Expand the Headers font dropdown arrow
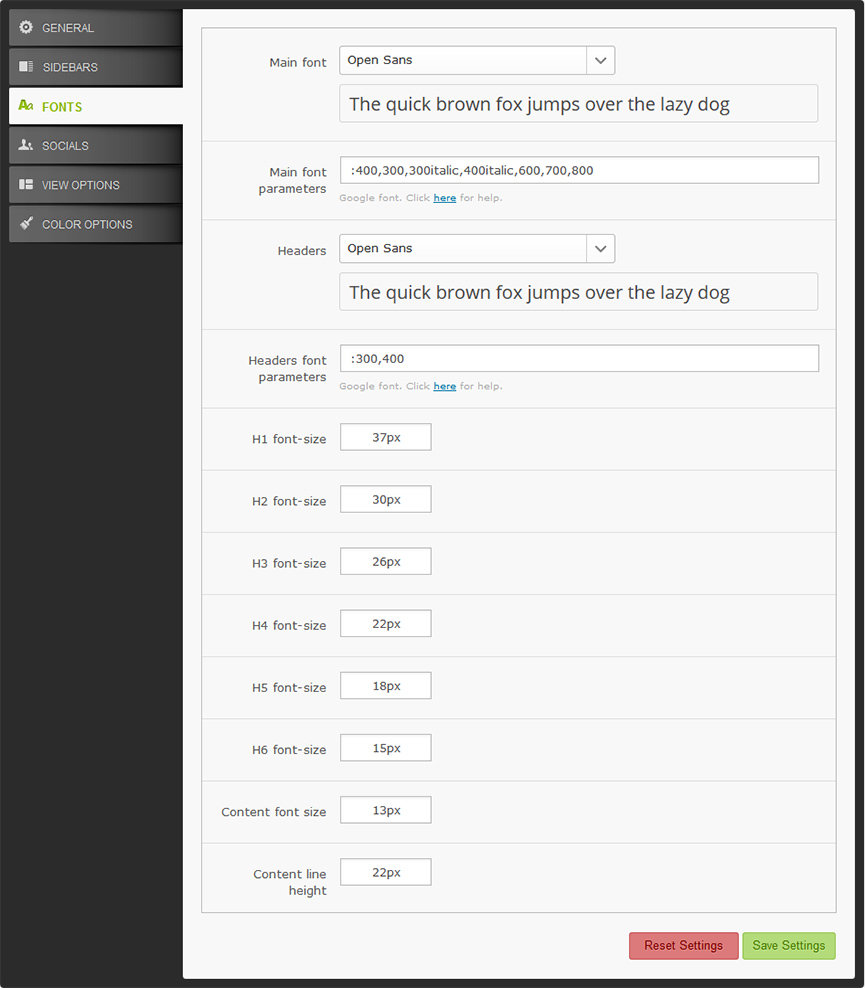 (600, 249)
